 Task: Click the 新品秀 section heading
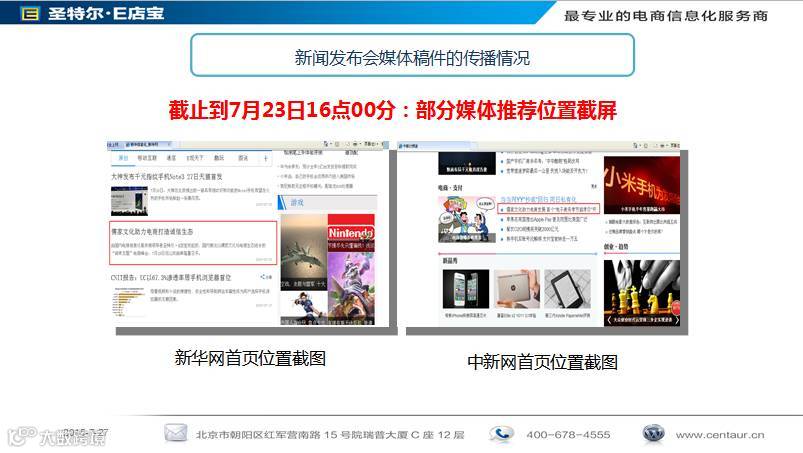coord(450,261)
